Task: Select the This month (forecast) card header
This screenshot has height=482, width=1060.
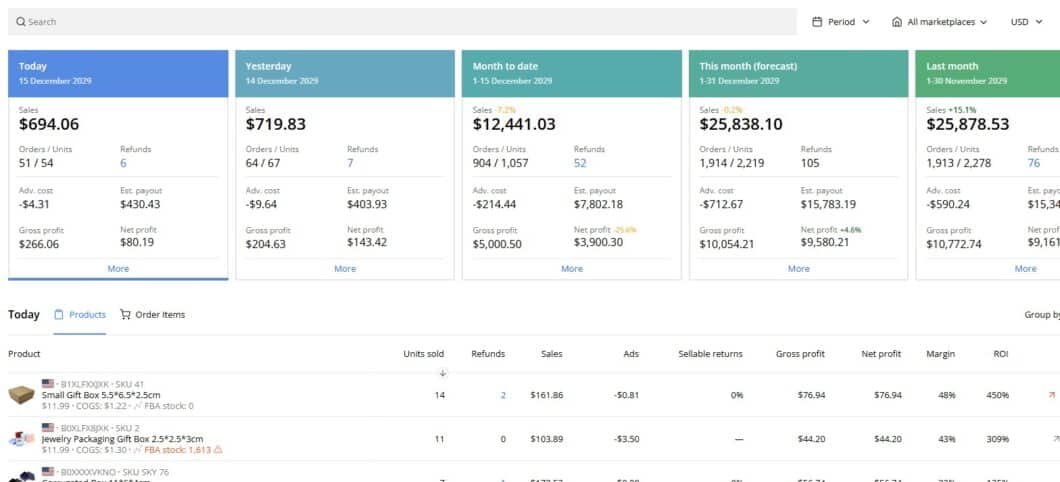Action: 798,72
